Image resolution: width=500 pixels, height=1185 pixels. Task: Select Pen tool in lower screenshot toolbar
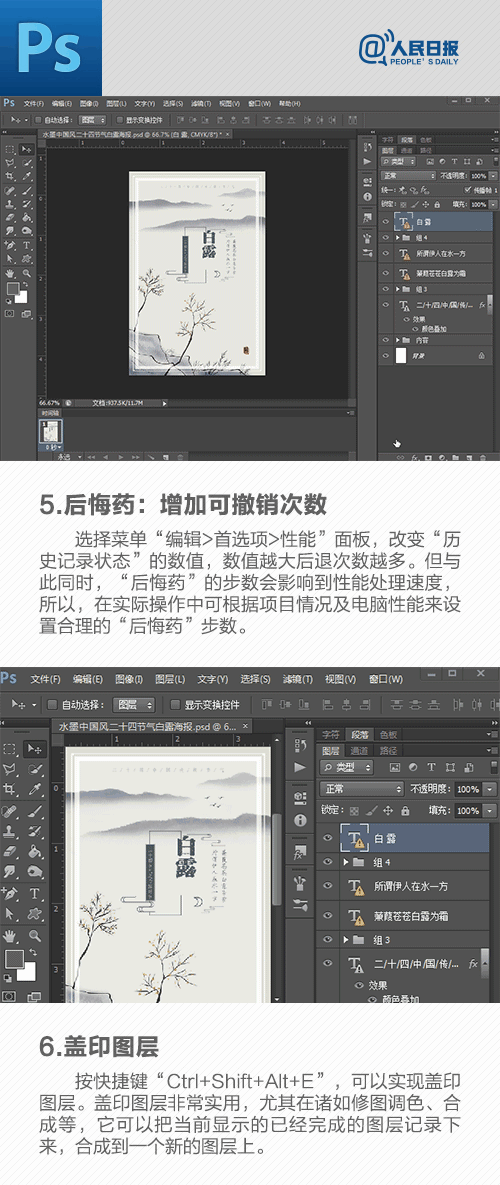pos(11,893)
